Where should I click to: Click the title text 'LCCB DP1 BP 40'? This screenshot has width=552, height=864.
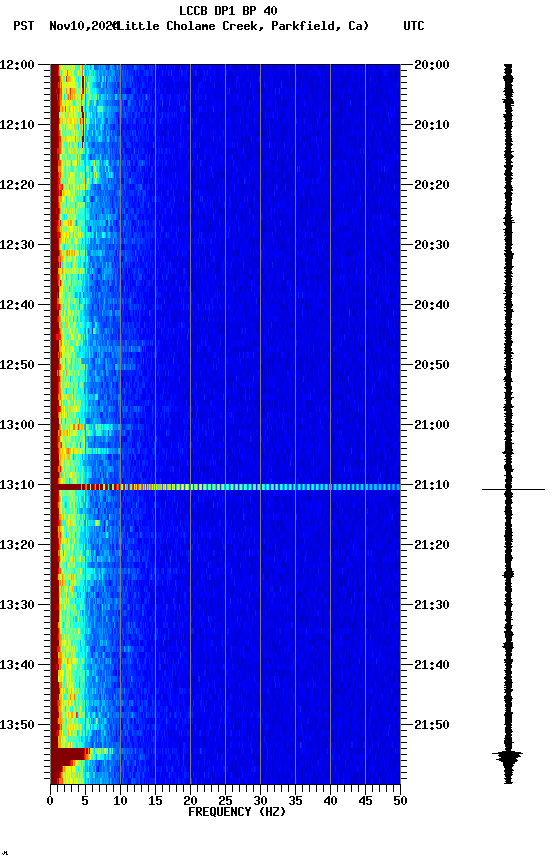coord(228,10)
